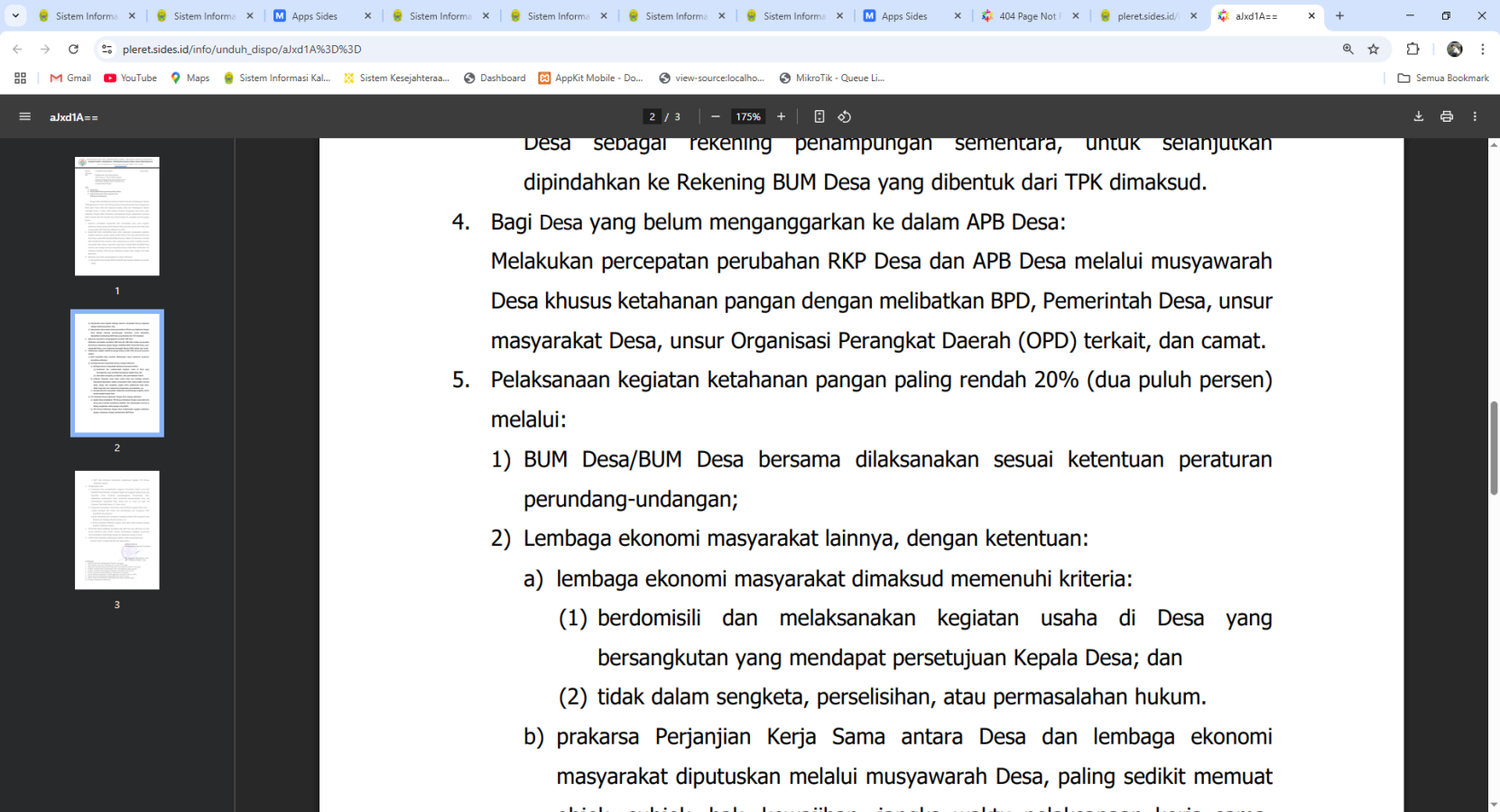Open the view-source:localho... bookmark
This screenshot has height=812, width=1500.
(712, 78)
